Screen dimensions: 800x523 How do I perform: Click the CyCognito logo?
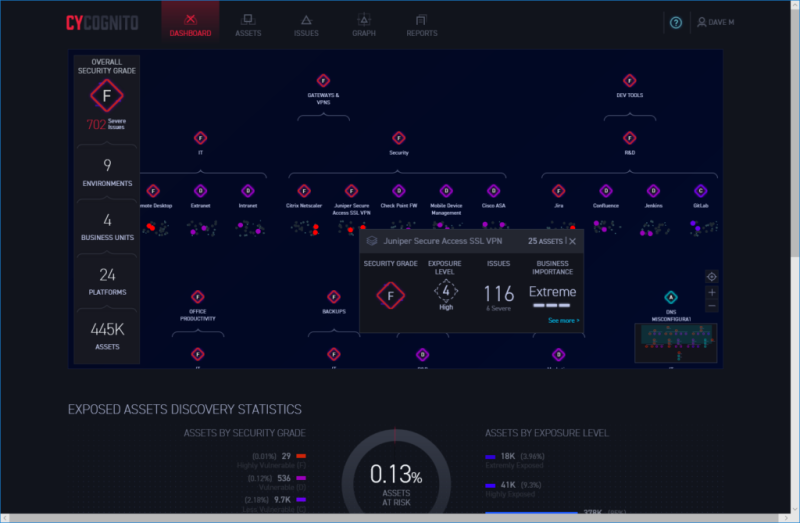point(102,23)
